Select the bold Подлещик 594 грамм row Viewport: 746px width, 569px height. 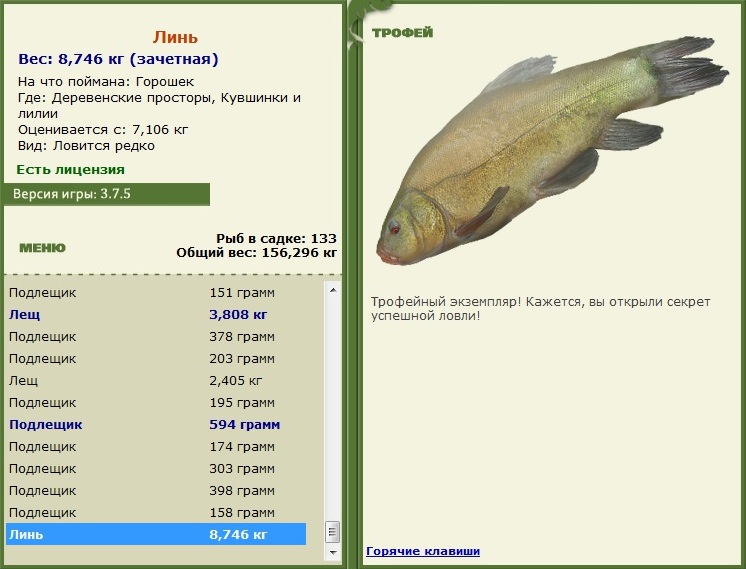pyautogui.click(x=156, y=424)
